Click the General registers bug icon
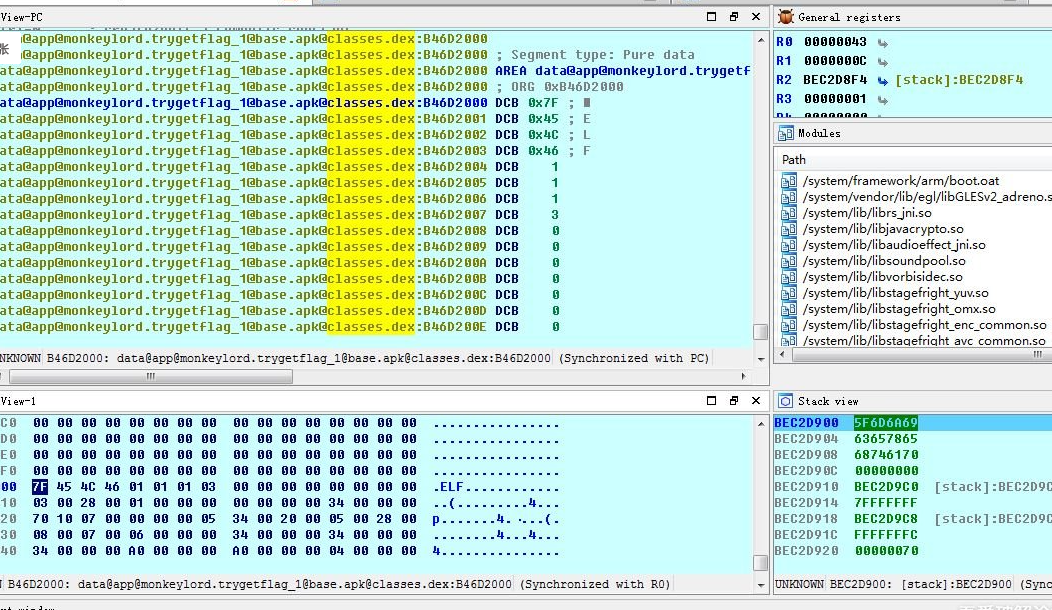The height and width of the screenshot is (610, 1052). tap(786, 17)
